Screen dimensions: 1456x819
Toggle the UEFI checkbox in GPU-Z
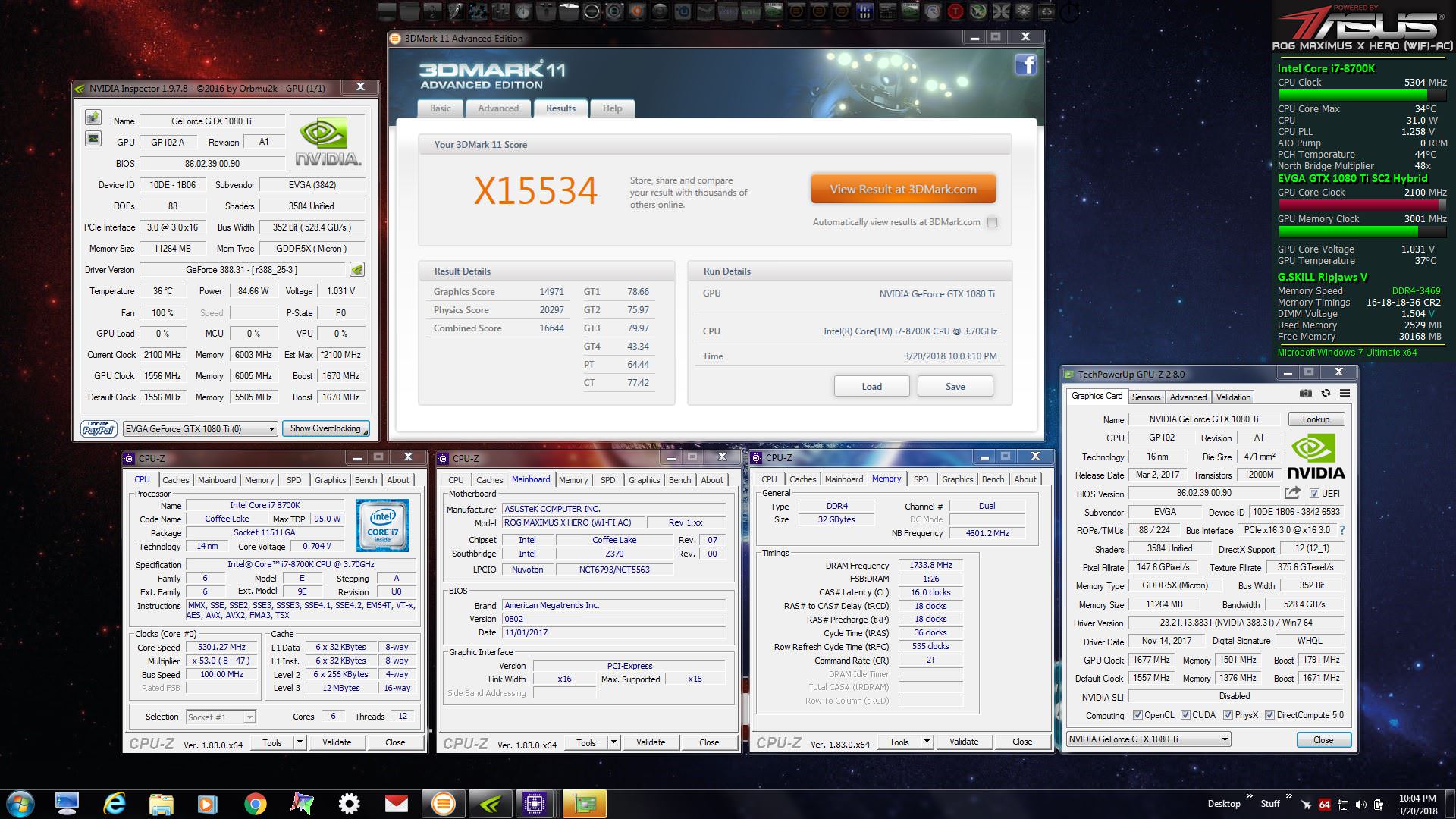(x=1314, y=493)
